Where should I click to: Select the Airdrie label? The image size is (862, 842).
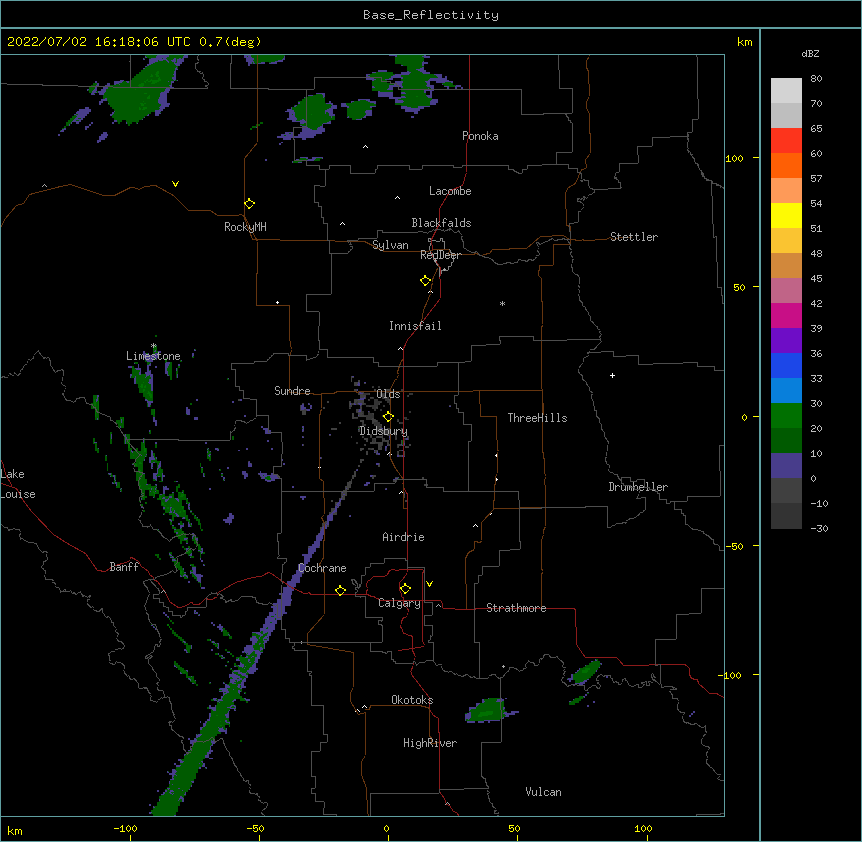[404, 537]
